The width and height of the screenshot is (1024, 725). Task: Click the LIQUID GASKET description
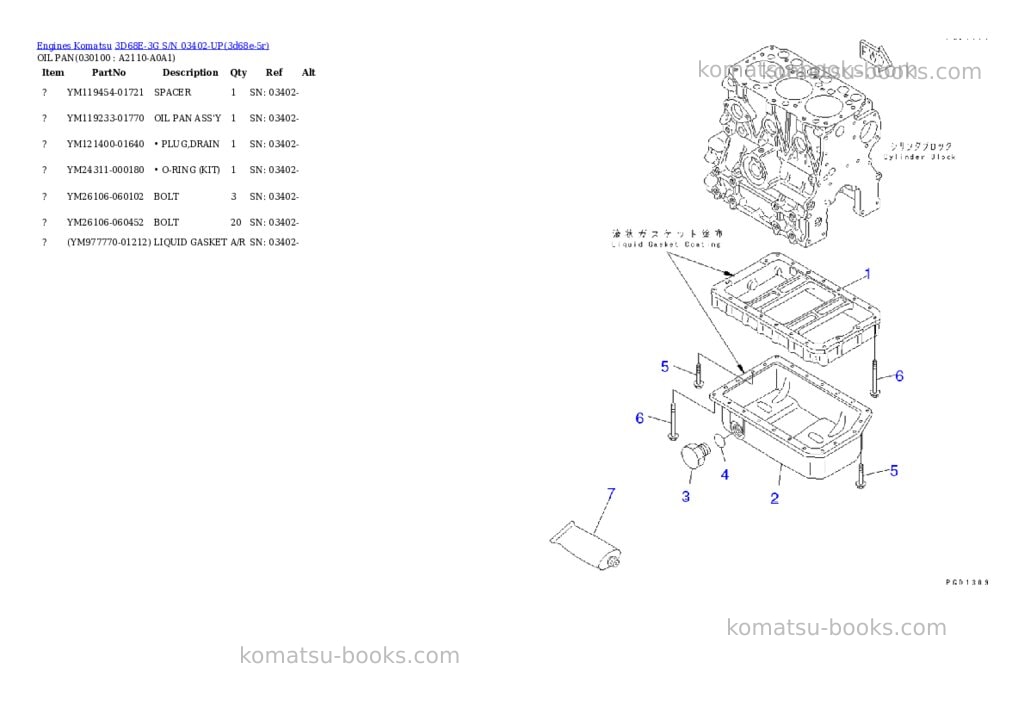190,242
